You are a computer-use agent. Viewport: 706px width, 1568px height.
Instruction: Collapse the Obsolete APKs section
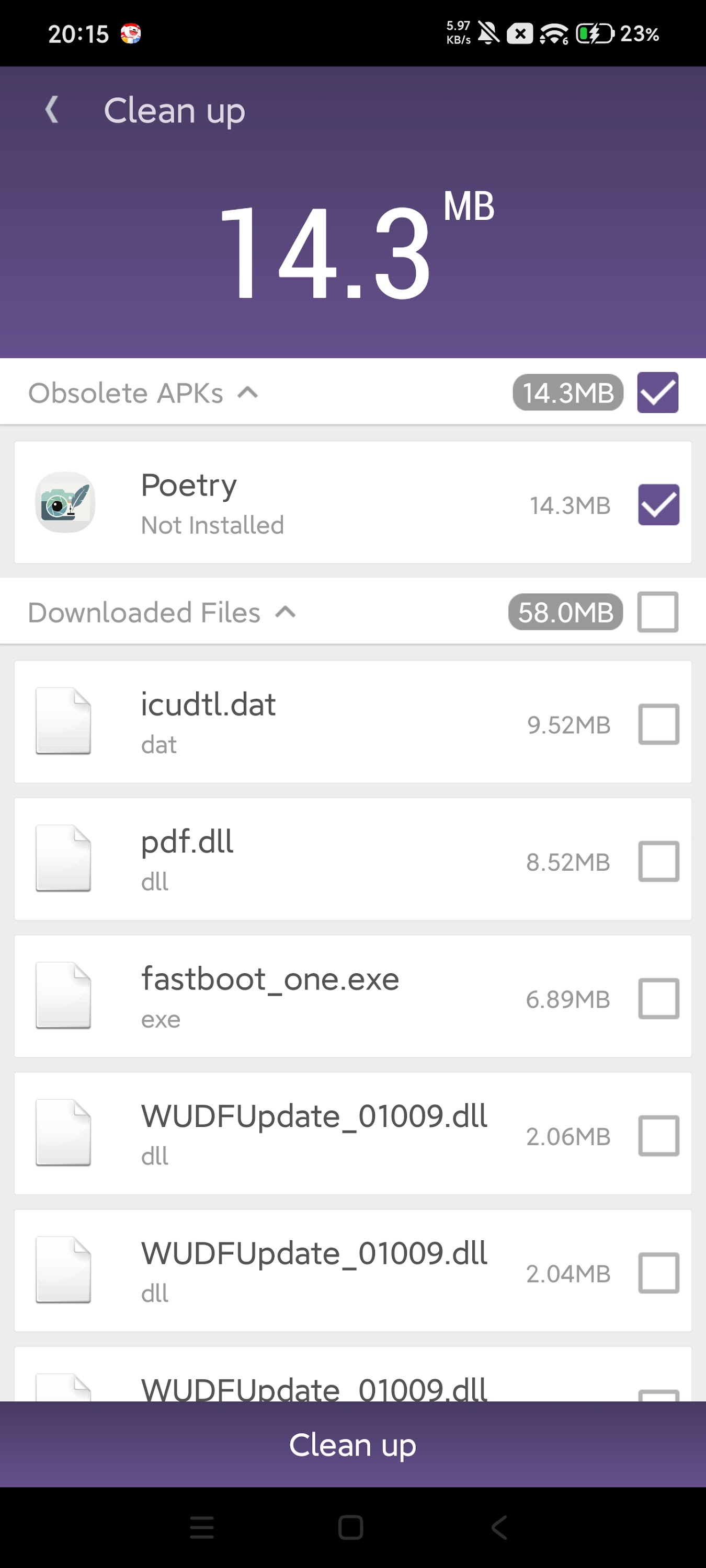tap(248, 393)
